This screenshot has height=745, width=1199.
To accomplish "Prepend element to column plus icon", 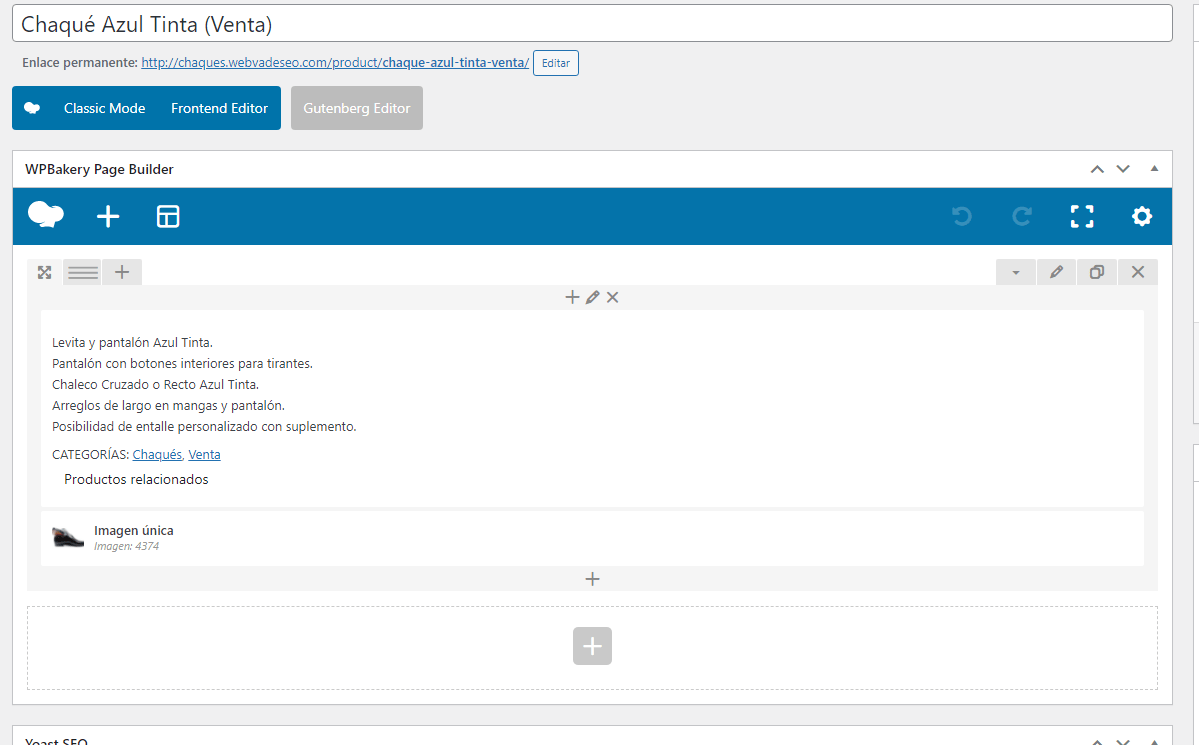I will click(x=572, y=297).
